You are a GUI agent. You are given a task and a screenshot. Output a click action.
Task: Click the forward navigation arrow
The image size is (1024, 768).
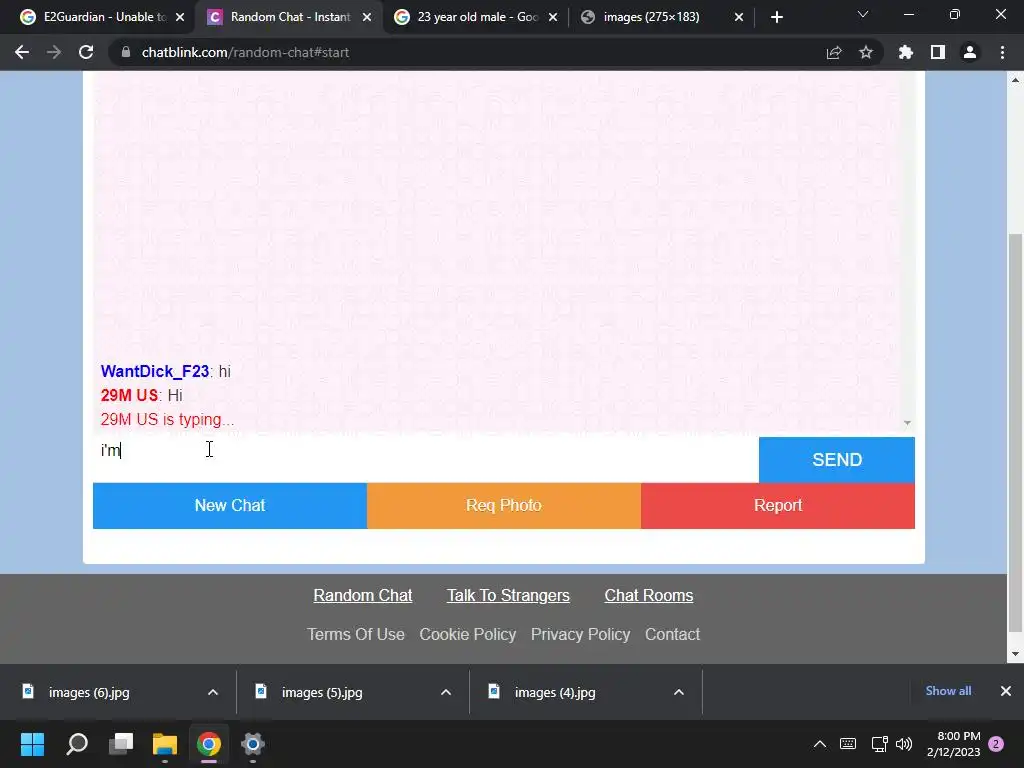pos(54,52)
